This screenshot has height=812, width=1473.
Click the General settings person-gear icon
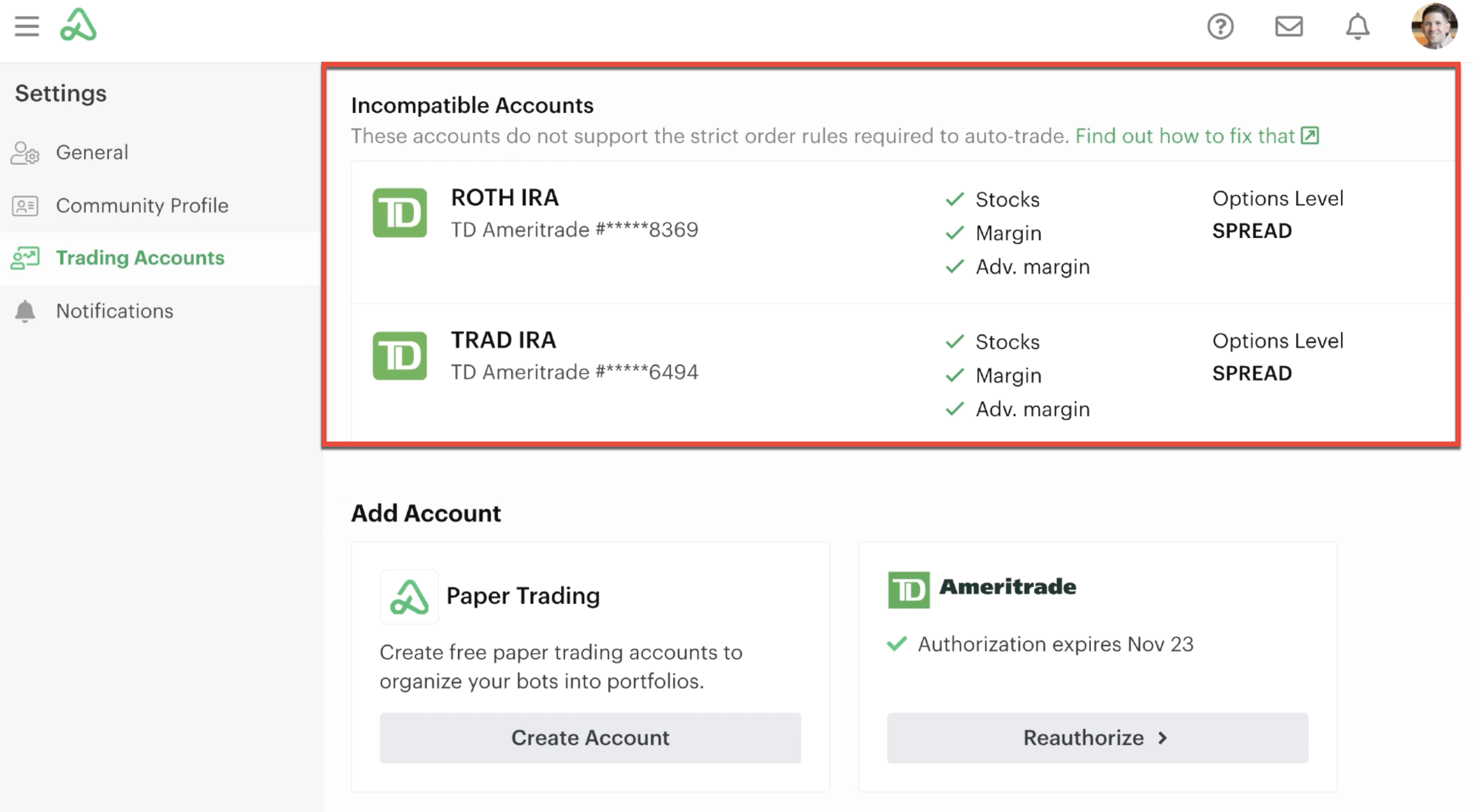(25, 153)
